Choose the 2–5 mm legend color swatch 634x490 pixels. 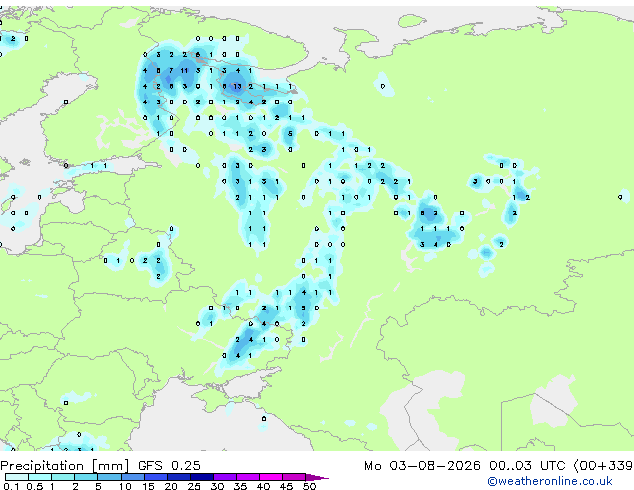point(86,477)
